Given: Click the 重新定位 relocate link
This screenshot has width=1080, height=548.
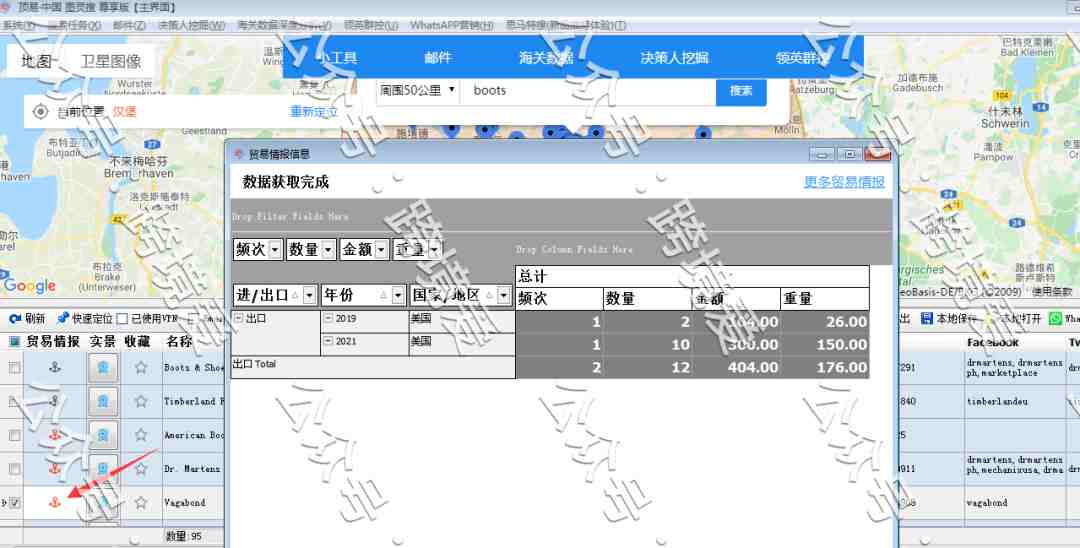Looking at the screenshot, I should click(314, 112).
